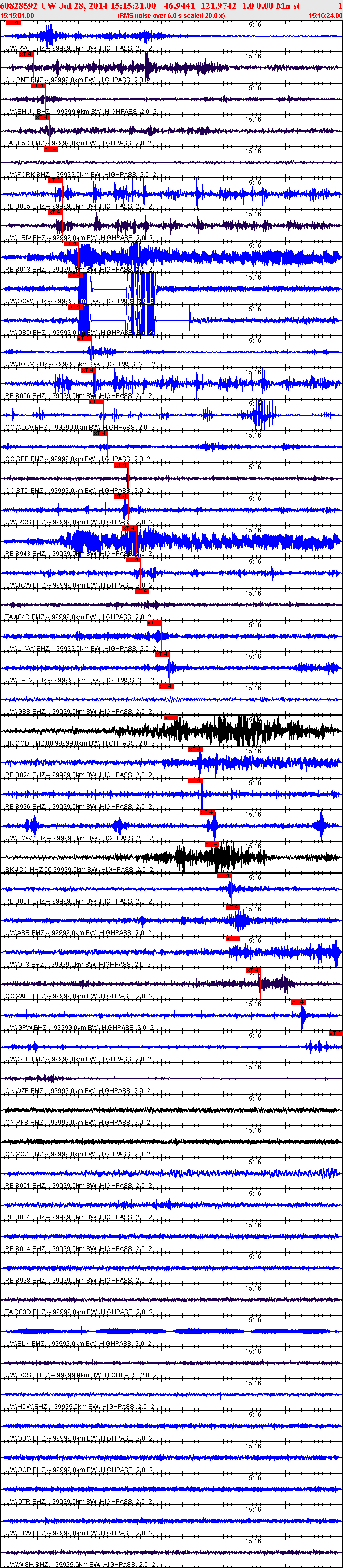Select the UW.JCW EHZ trace label

tap(78, 586)
